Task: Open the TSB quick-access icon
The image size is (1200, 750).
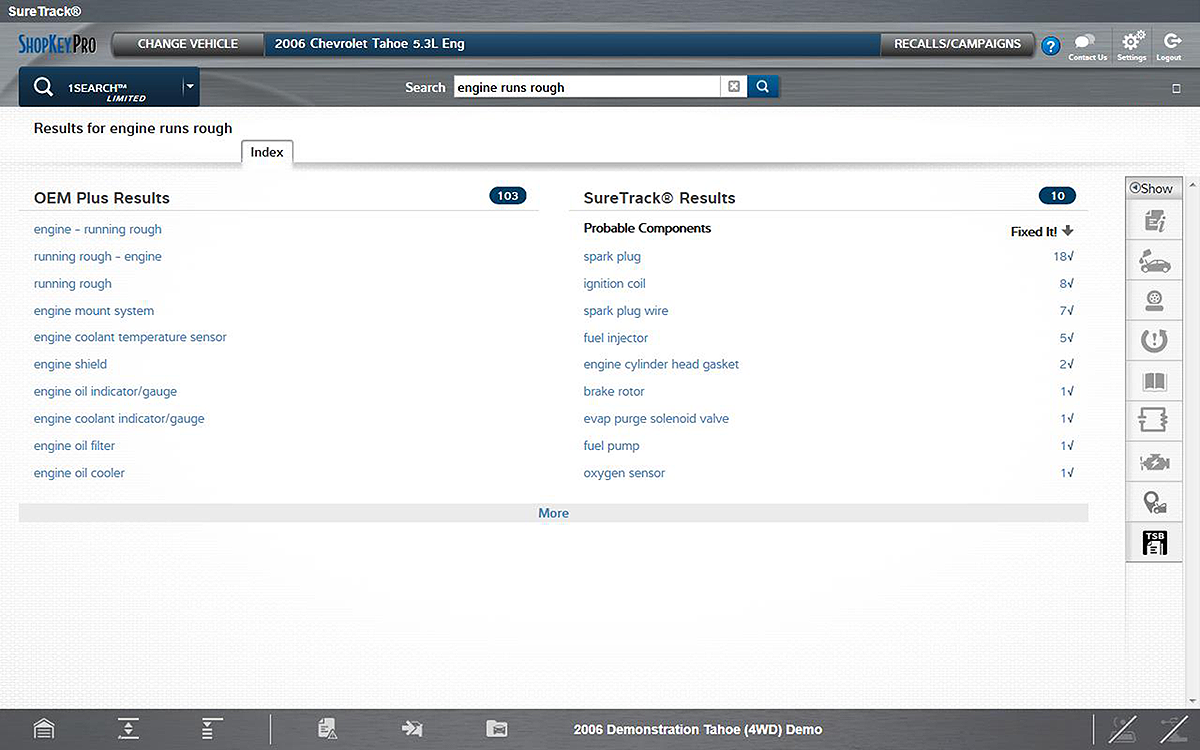Action: pyautogui.click(x=1154, y=543)
